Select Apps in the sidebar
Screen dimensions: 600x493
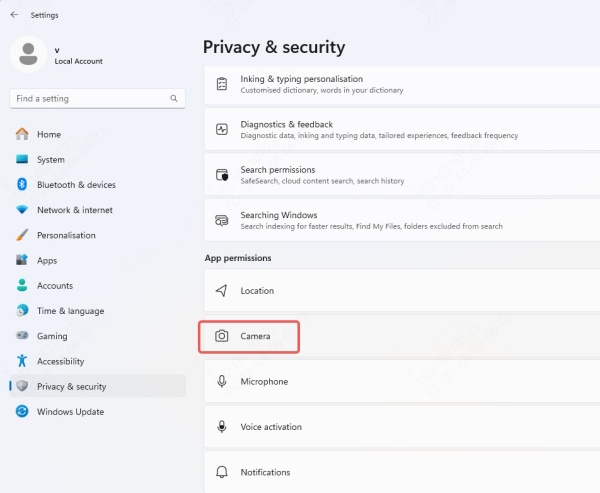[98, 260]
